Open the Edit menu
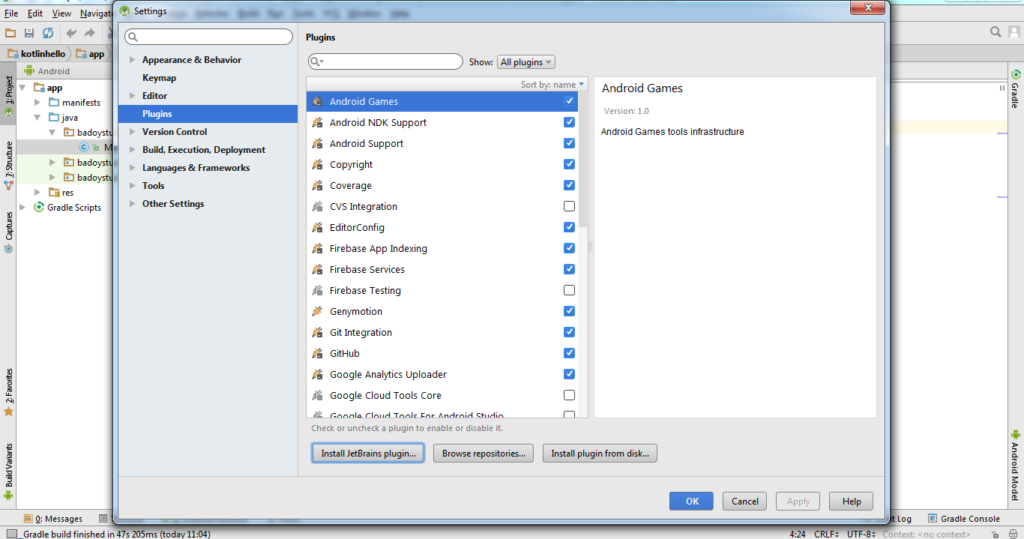The width and height of the screenshot is (1024, 539). 35,13
